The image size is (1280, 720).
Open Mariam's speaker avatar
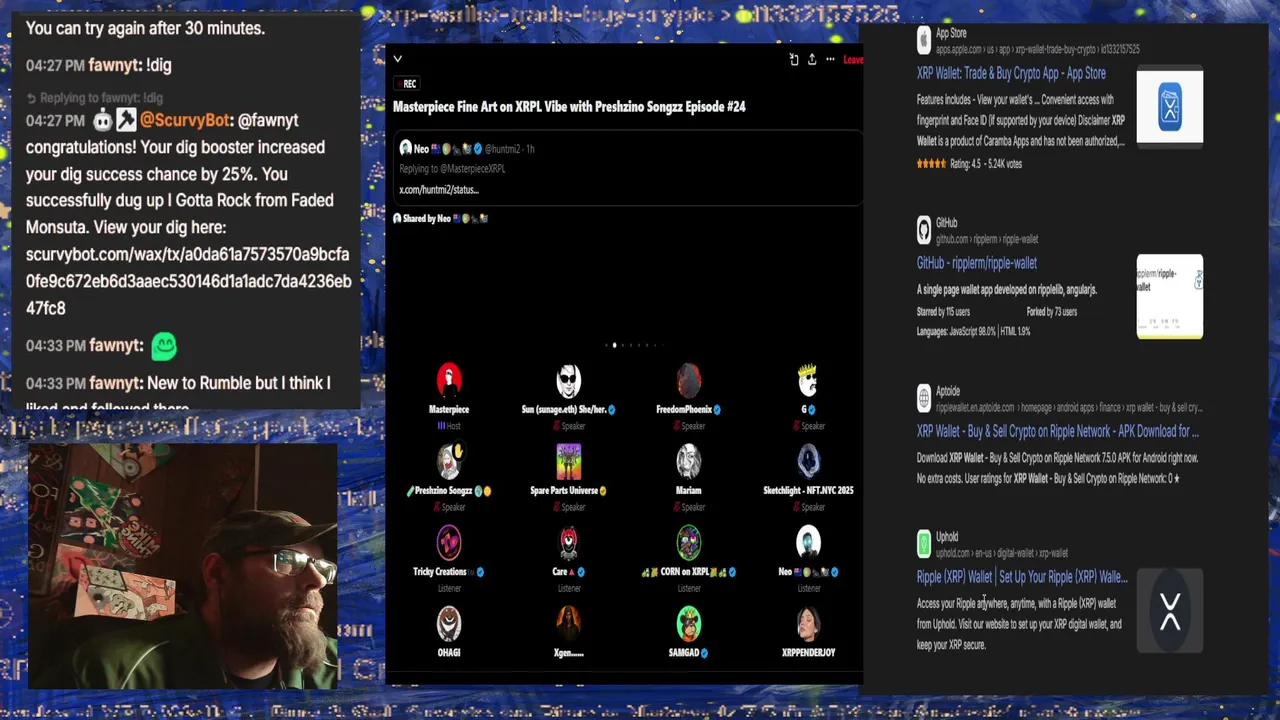(x=689, y=461)
